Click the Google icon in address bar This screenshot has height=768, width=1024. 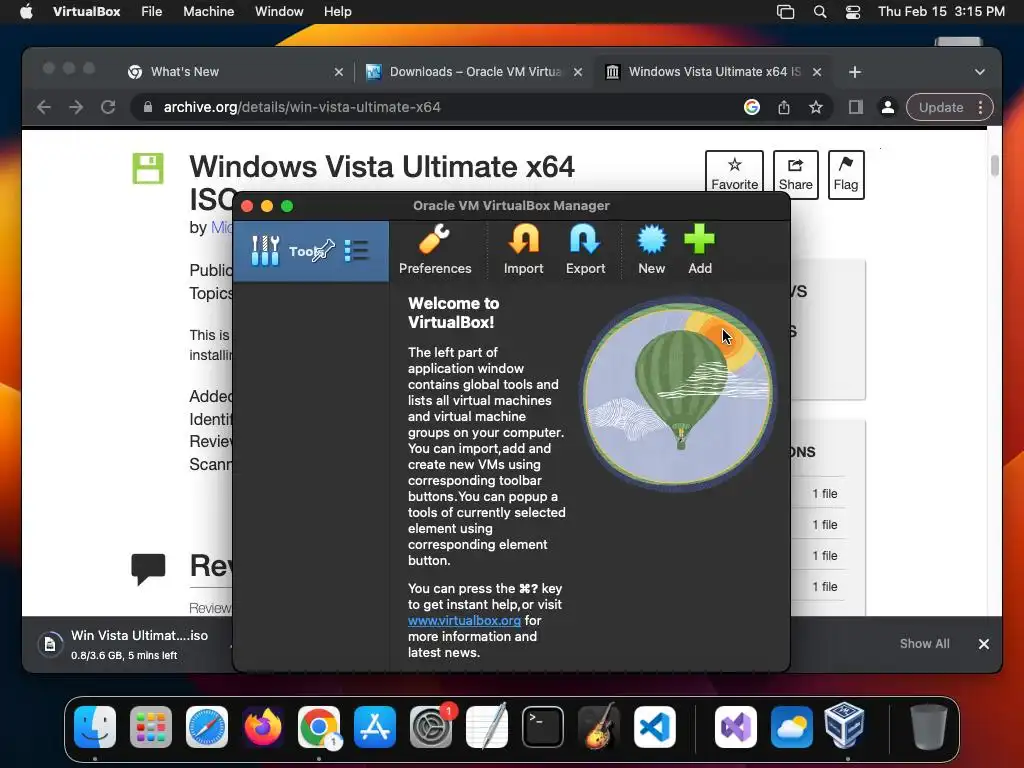click(x=752, y=107)
